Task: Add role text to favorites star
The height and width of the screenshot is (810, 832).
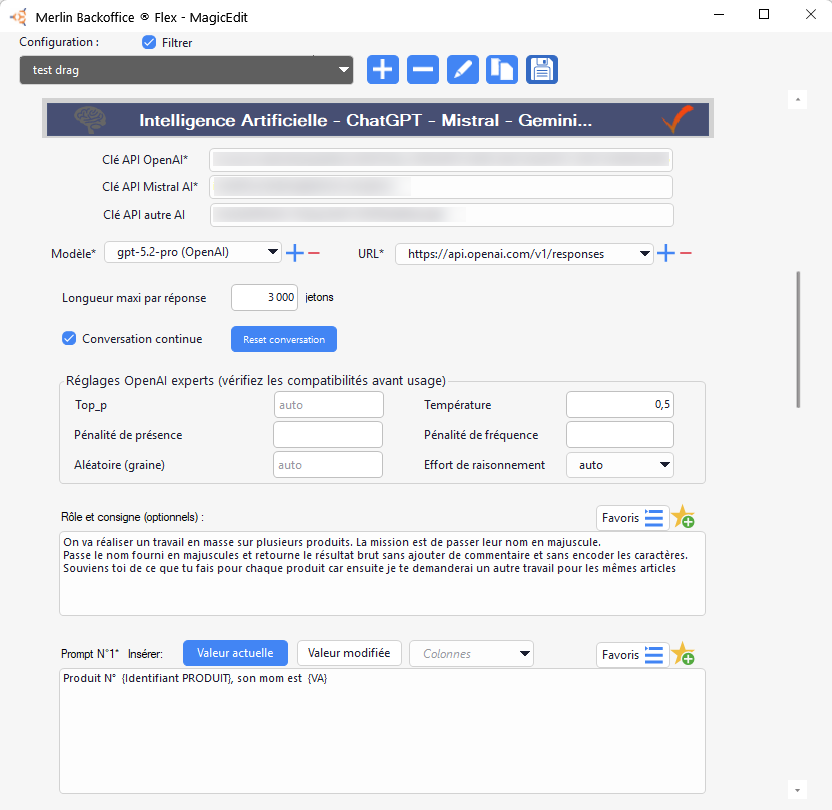Action: click(x=683, y=517)
